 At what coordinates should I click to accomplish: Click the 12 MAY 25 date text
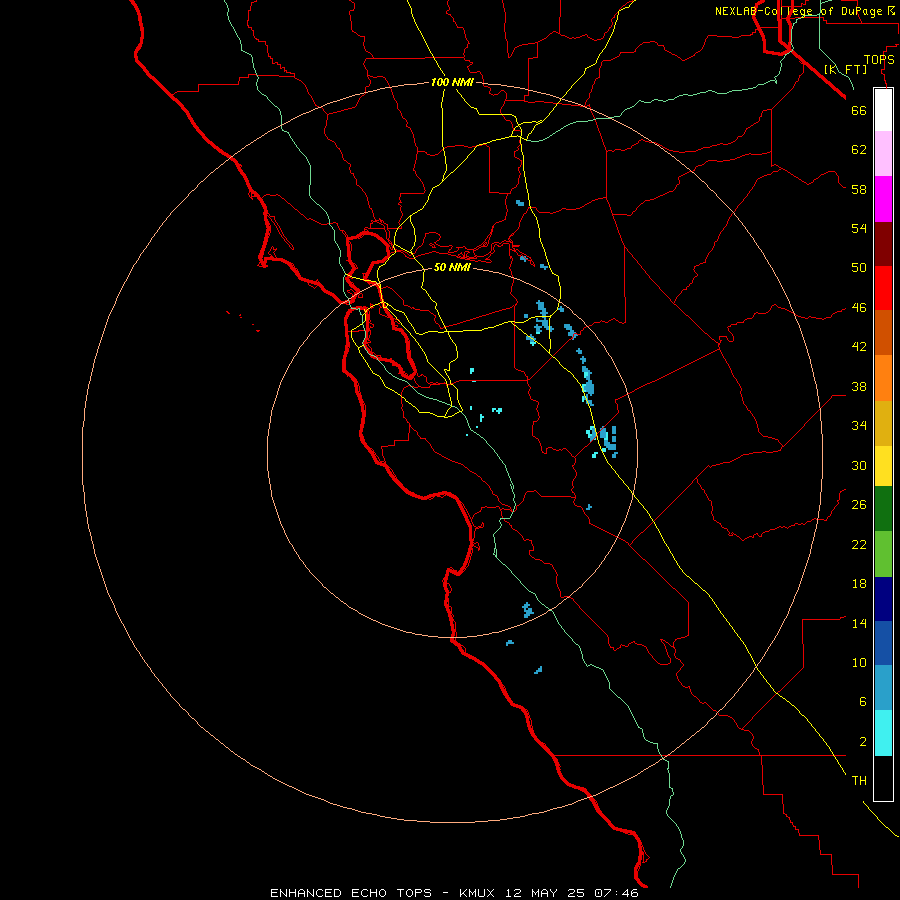545,893
